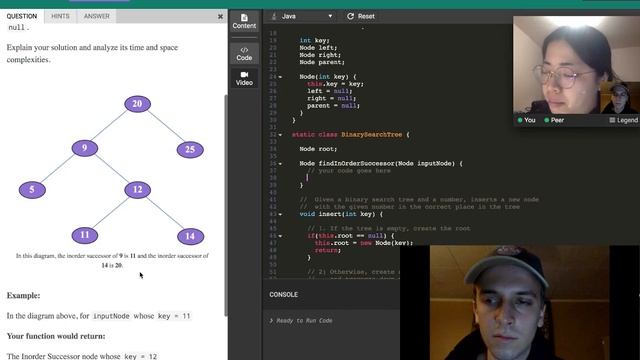Click tree node 11 in the diagram

click(84, 235)
